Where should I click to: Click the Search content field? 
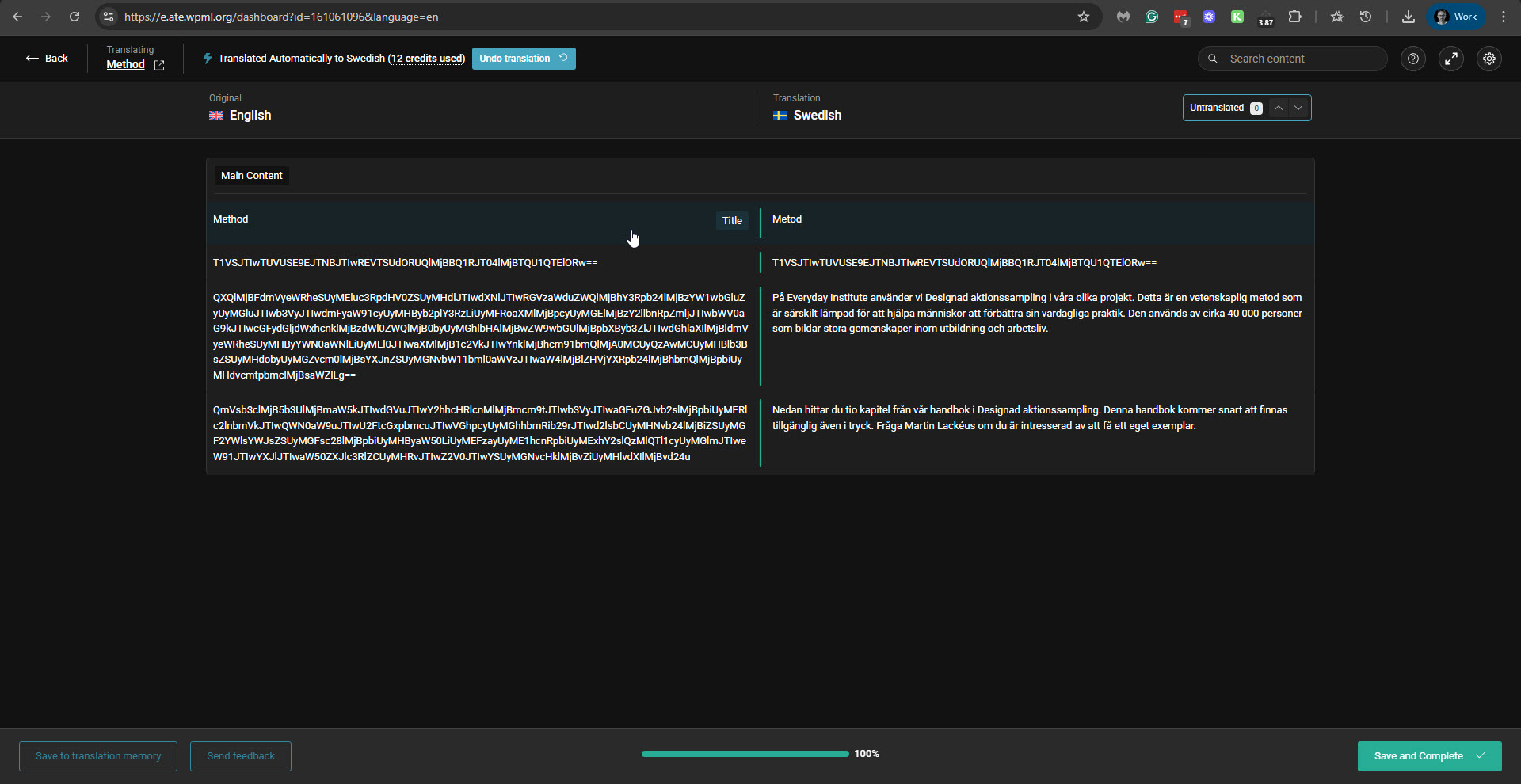[1299, 59]
